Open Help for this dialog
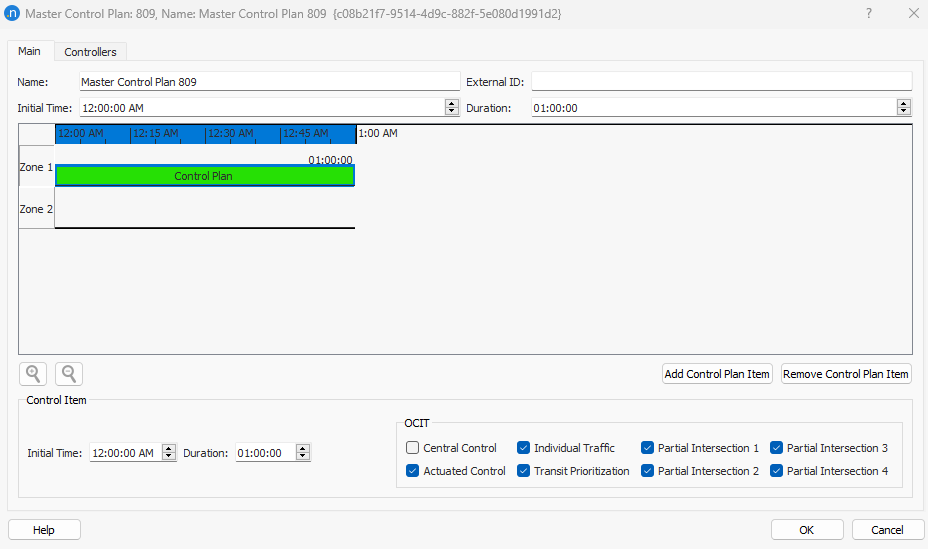928x549 pixels. click(x=44, y=530)
